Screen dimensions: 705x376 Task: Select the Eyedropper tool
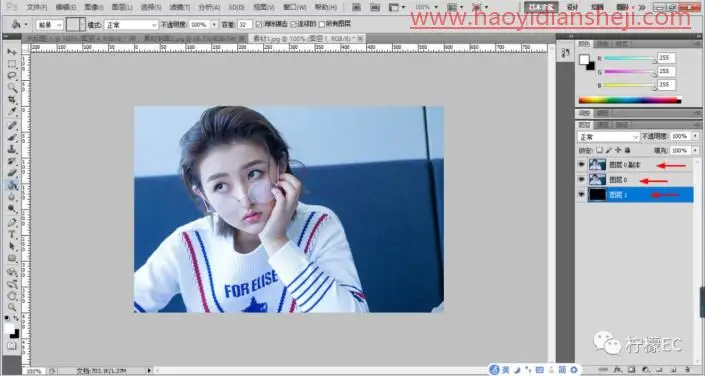[x=12, y=112]
